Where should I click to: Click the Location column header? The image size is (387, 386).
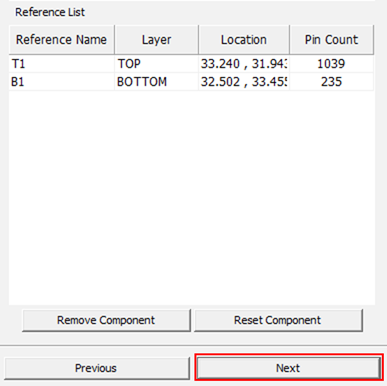point(244,40)
